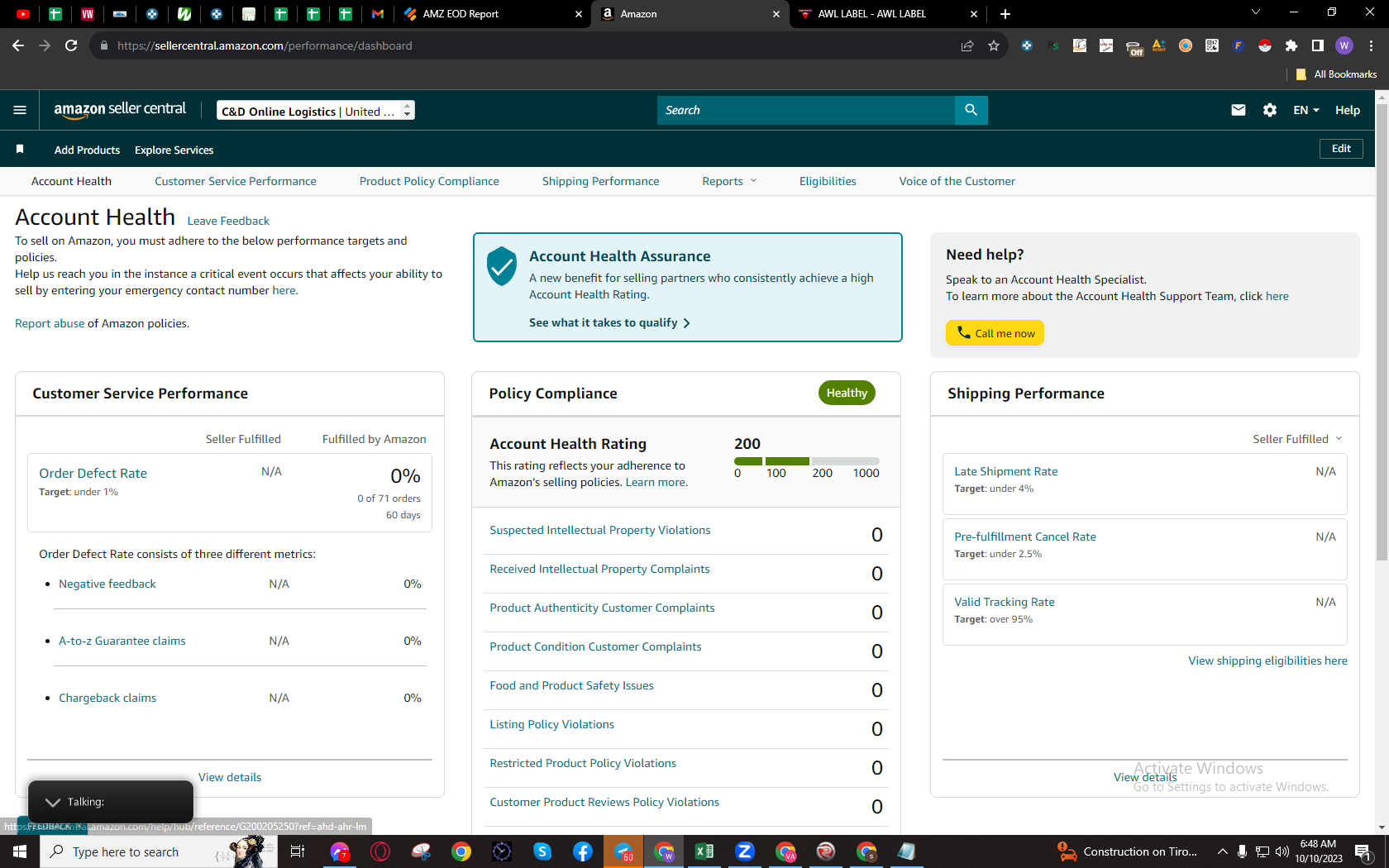Image resolution: width=1389 pixels, height=868 pixels.
Task: Click the Windows taskbar search box
Action: coord(157,851)
